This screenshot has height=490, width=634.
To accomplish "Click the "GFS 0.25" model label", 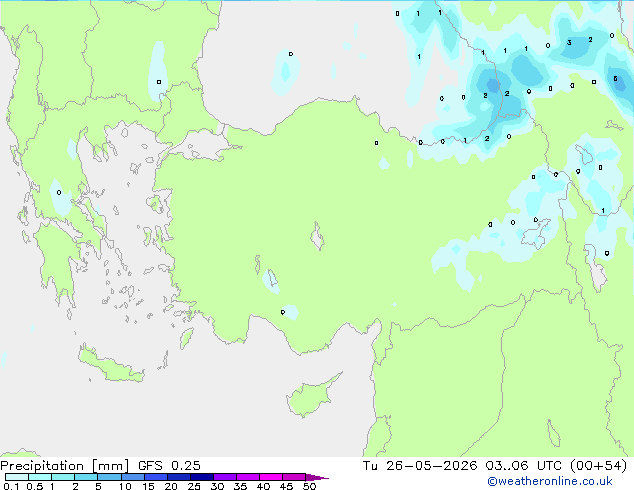I will (x=169, y=466).
